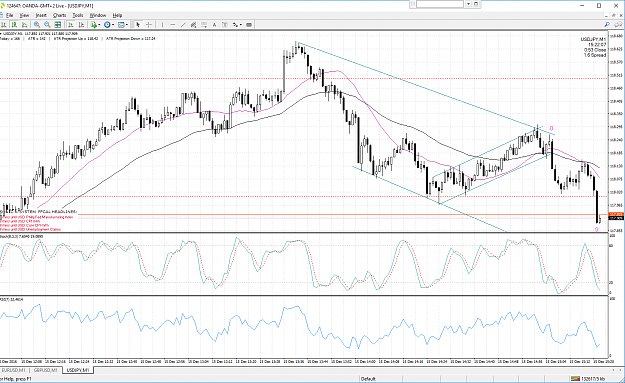Zoom in on the chart

click(x=37, y=25)
